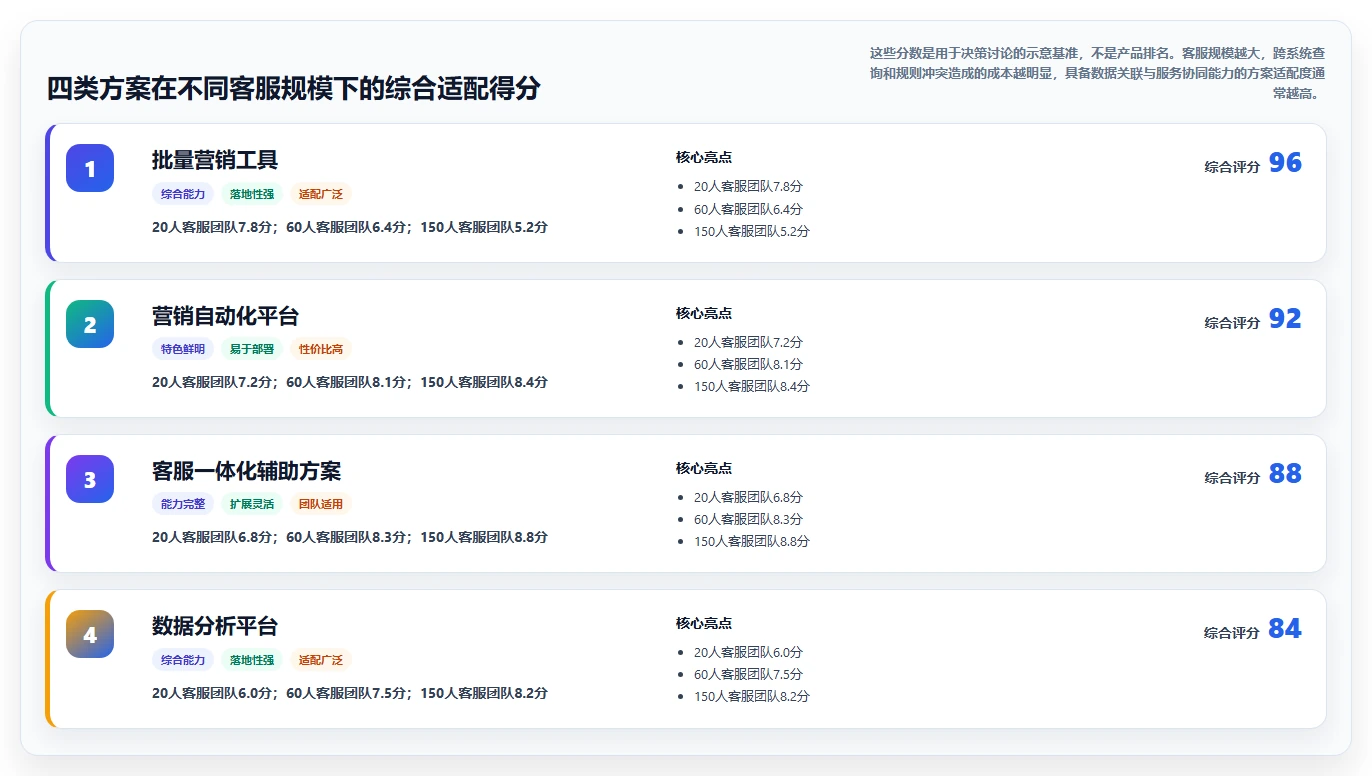Select the 团队适用 tag
Image resolution: width=1372 pixels, height=776 pixels.
pos(321,504)
